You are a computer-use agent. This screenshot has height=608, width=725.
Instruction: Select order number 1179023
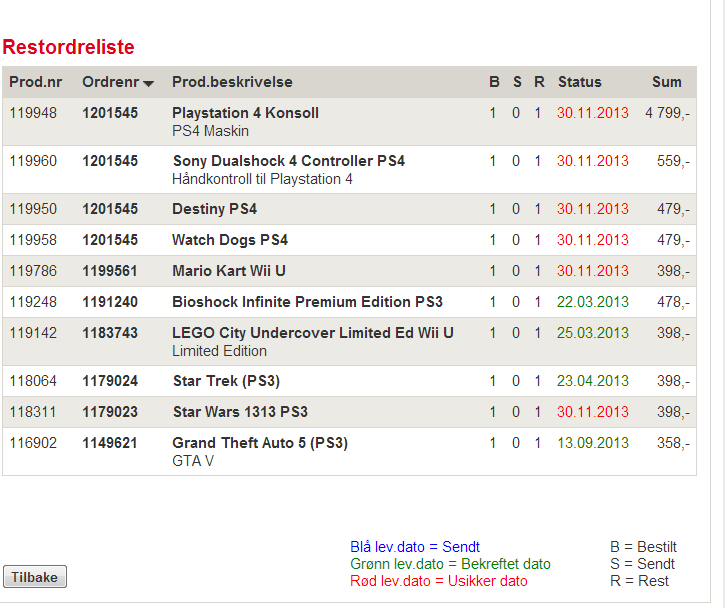pos(110,412)
